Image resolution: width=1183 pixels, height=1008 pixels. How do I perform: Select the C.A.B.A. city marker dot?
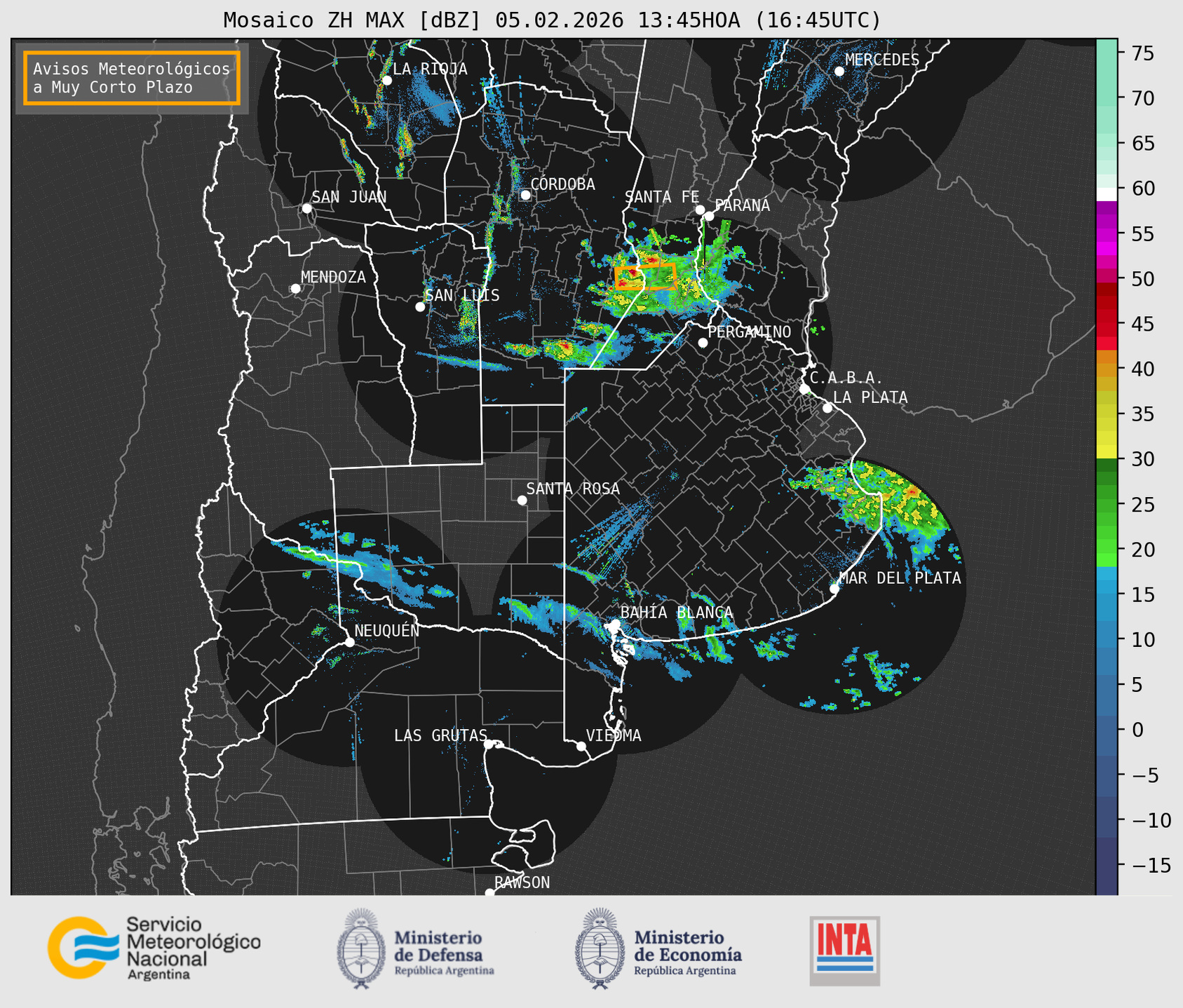point(804,389)
